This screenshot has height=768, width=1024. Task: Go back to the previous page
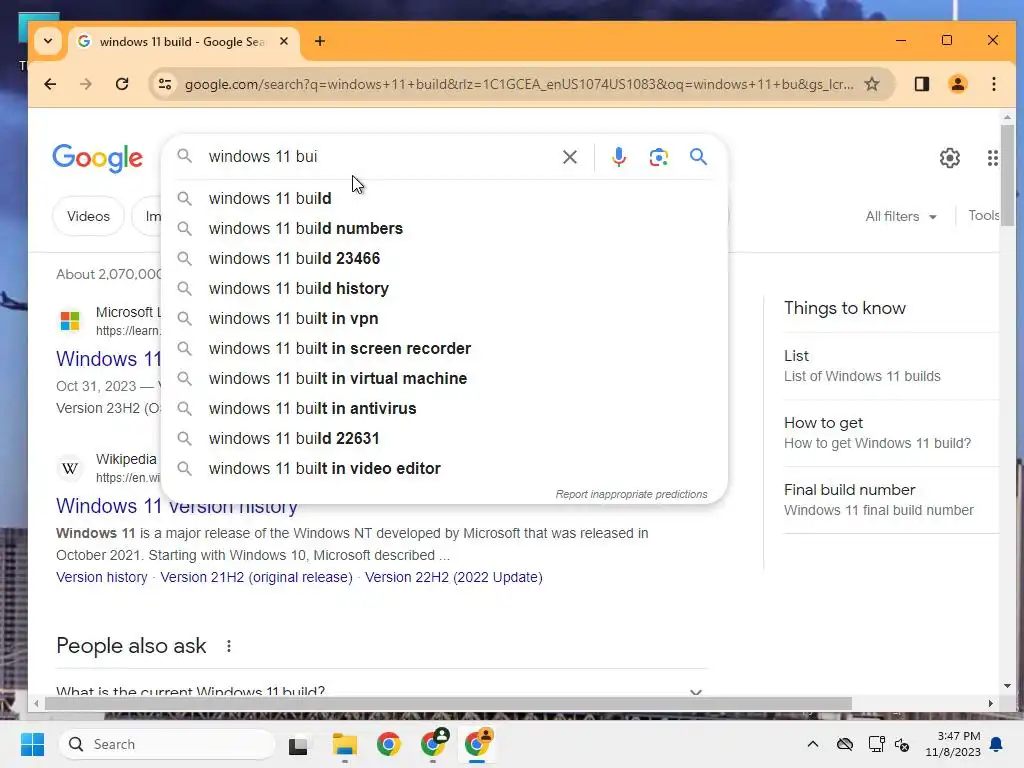tap(50, 84)
